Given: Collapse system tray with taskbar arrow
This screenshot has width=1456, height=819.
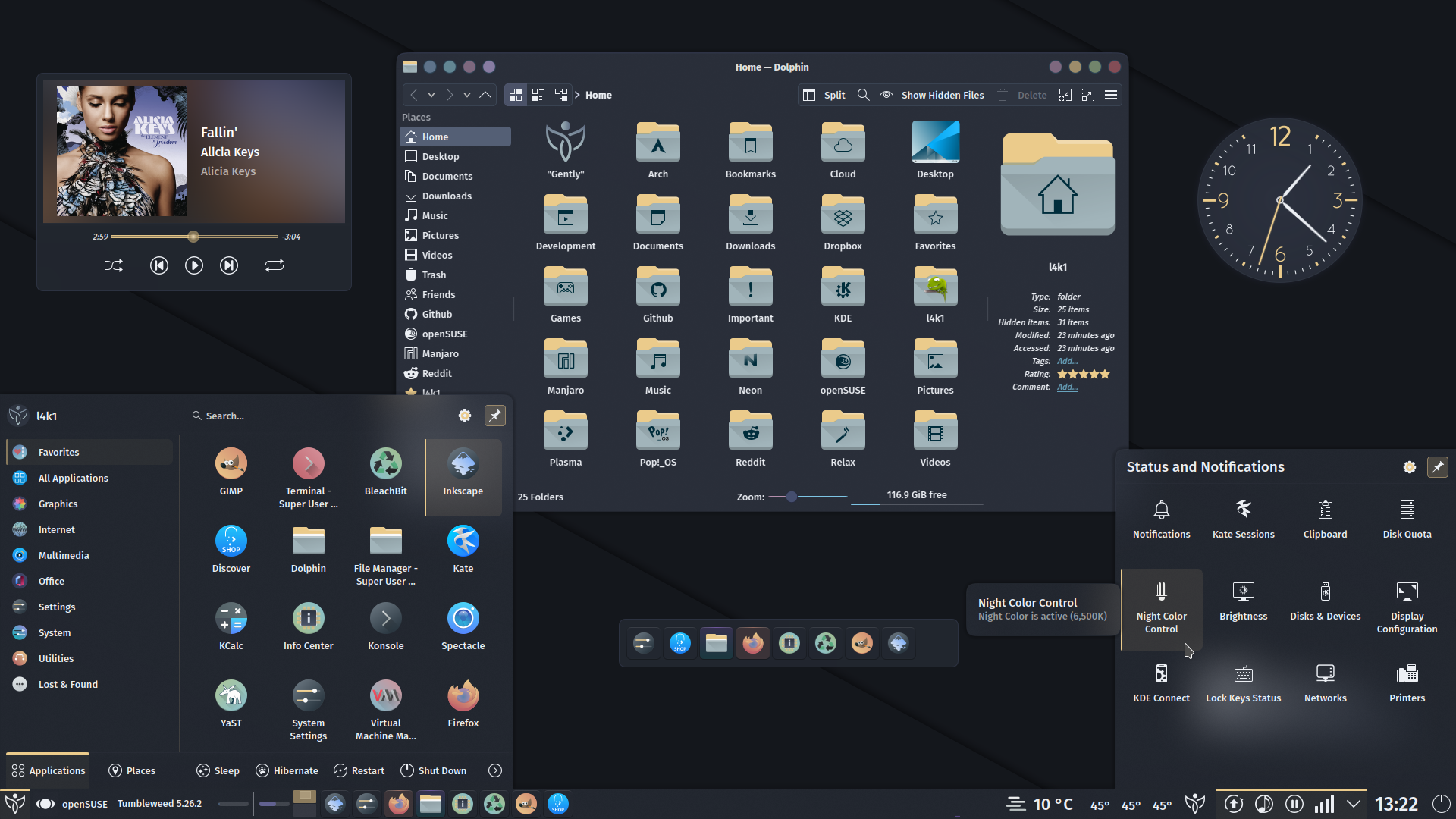Looking at the screenshot, I should [x=1354, y=803].
